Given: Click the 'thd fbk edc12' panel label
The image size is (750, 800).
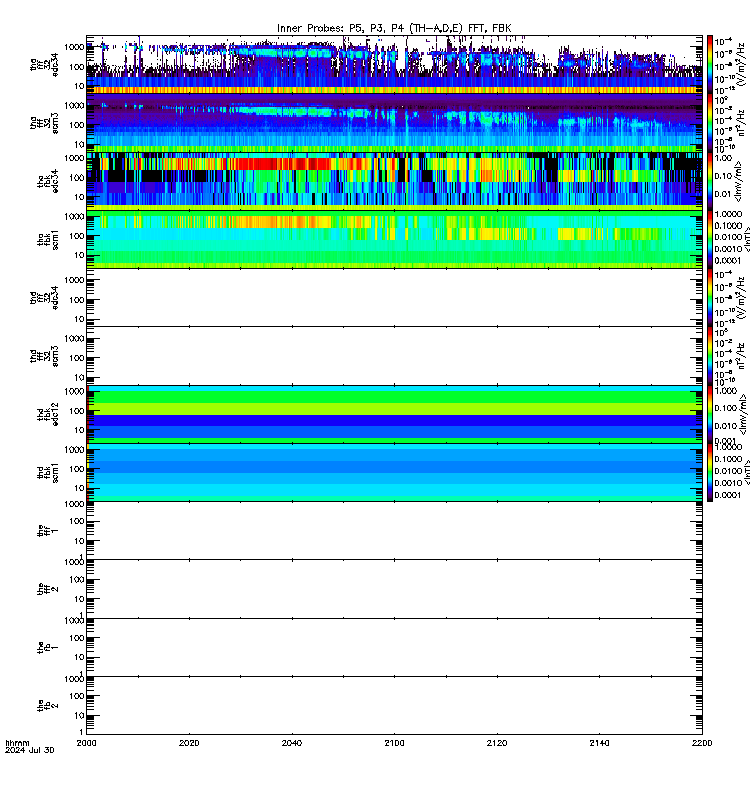Looking at the screenshot, I should (48, 414).
